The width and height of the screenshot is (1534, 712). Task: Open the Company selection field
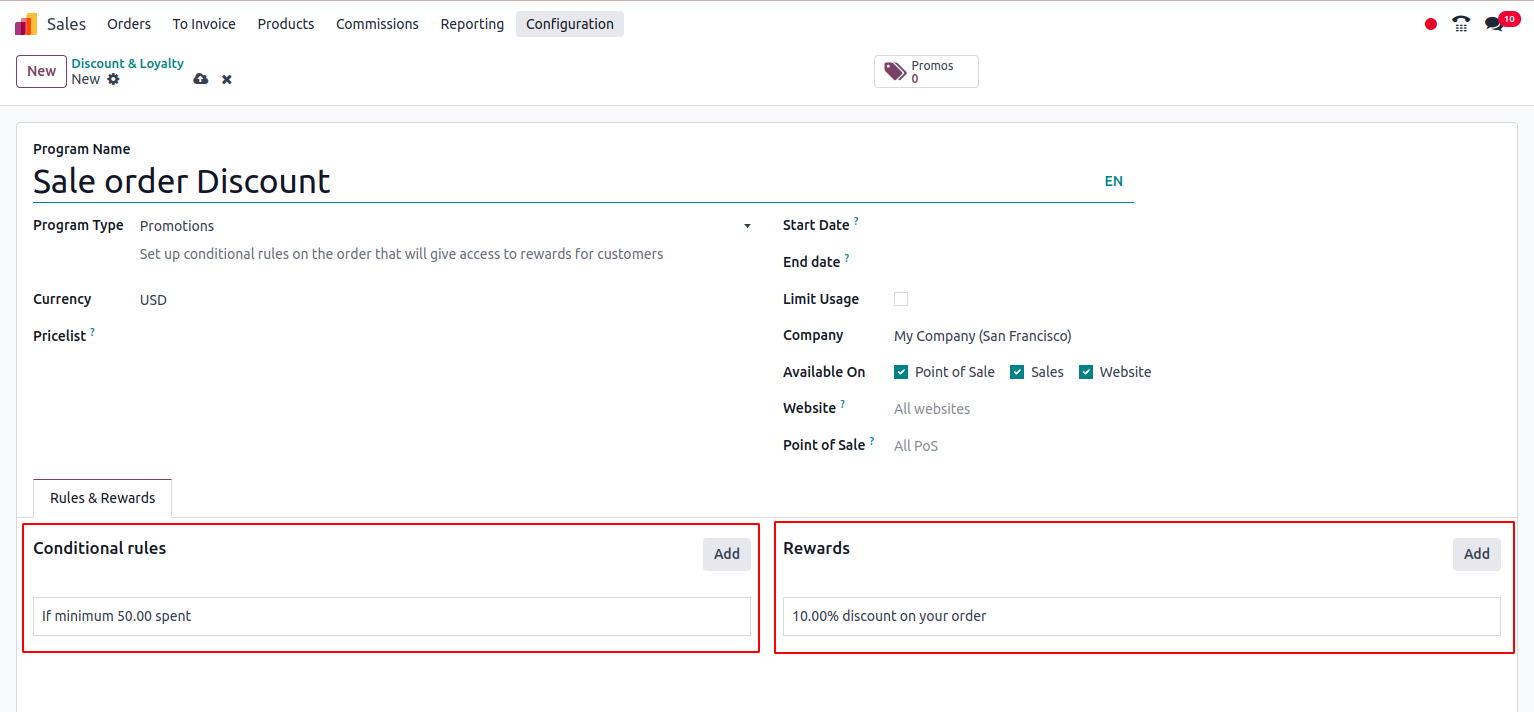click(x=1197, y=336)
